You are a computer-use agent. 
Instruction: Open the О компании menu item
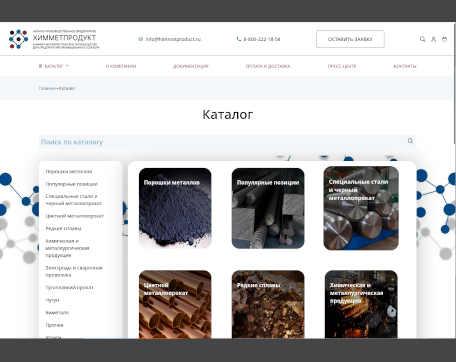[121, 66]
